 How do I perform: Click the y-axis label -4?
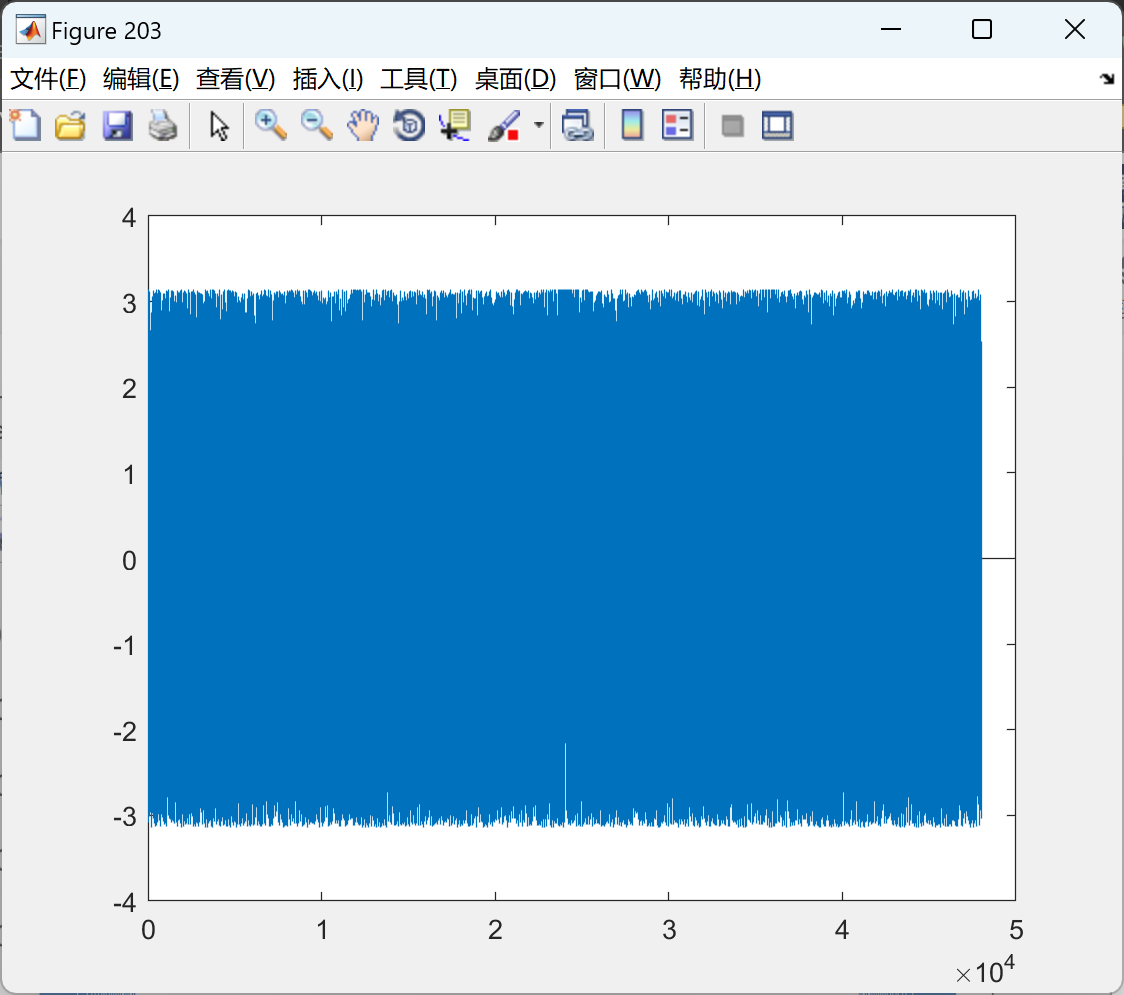click(125, 902)
